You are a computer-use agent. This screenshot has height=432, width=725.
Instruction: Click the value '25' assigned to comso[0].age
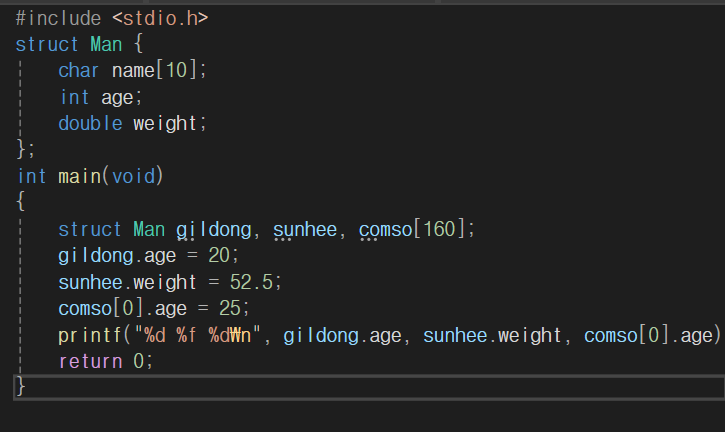click(230, 309)
